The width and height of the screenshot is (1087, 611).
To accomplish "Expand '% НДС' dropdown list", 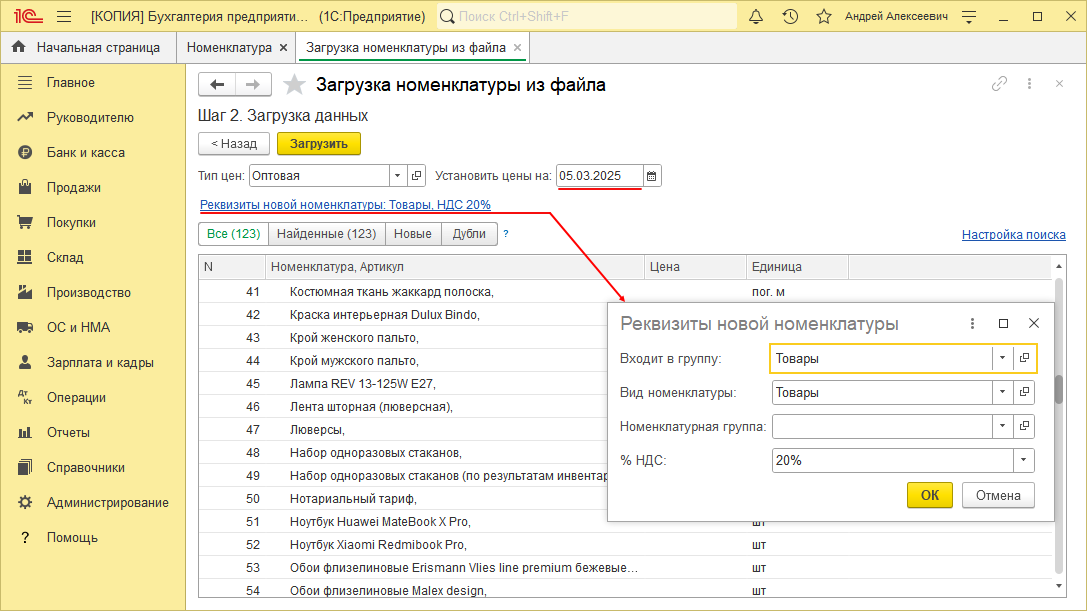I will [1024, 461].
